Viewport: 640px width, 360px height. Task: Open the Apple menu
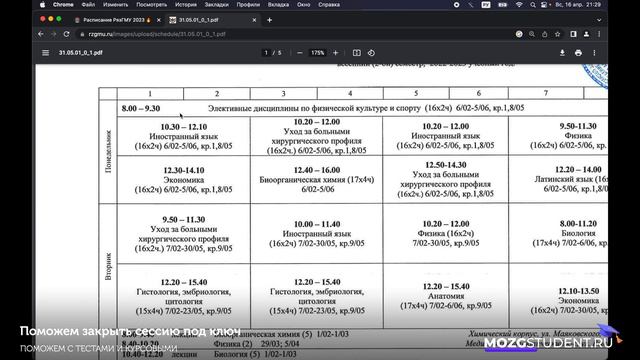[42, 5]
